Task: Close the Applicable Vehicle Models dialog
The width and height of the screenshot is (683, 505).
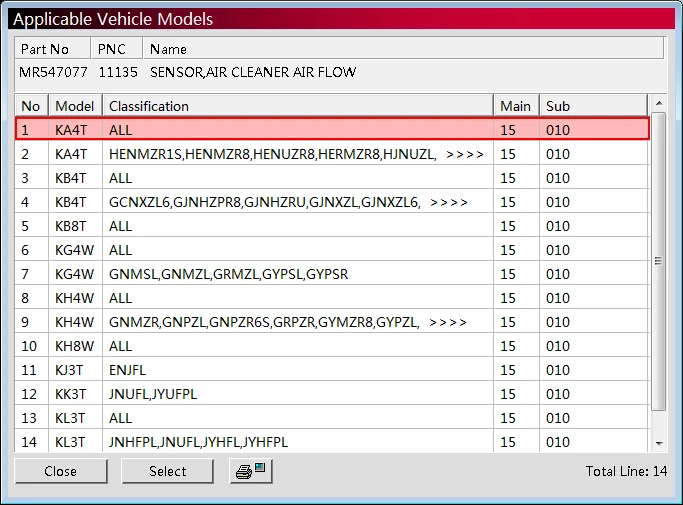Action: pos(61,471)
